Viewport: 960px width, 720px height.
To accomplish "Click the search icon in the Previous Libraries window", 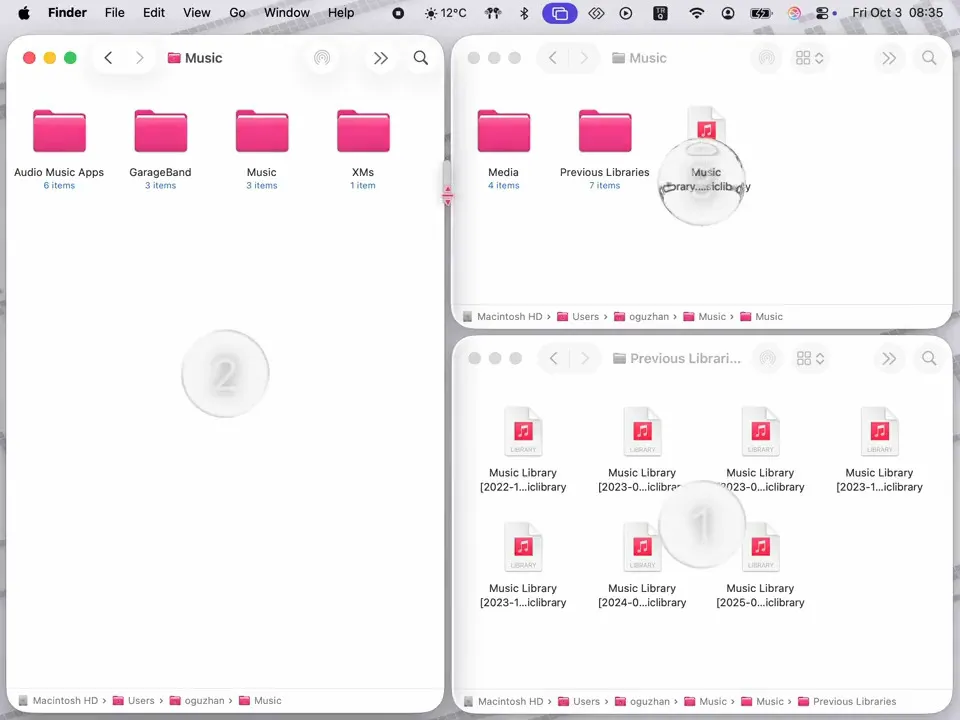I will (929, 358).
